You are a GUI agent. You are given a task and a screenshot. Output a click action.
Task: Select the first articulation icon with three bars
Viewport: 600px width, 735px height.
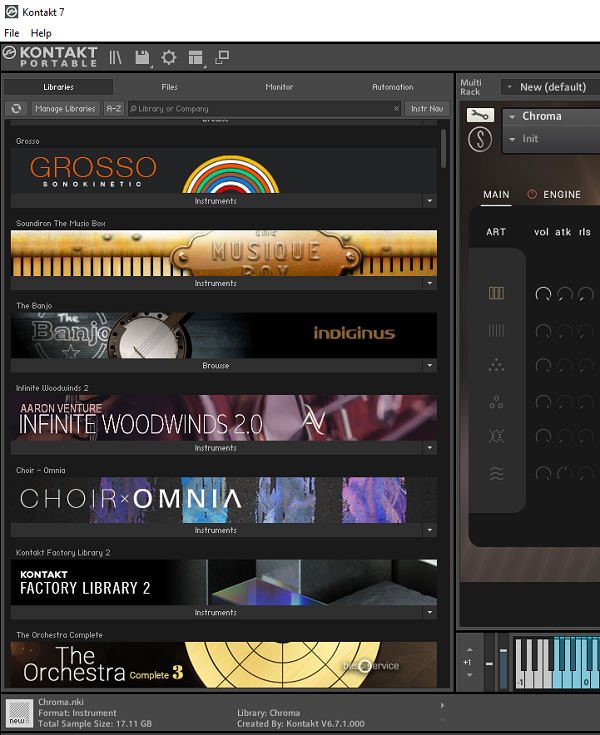click(x=496, y=293)
